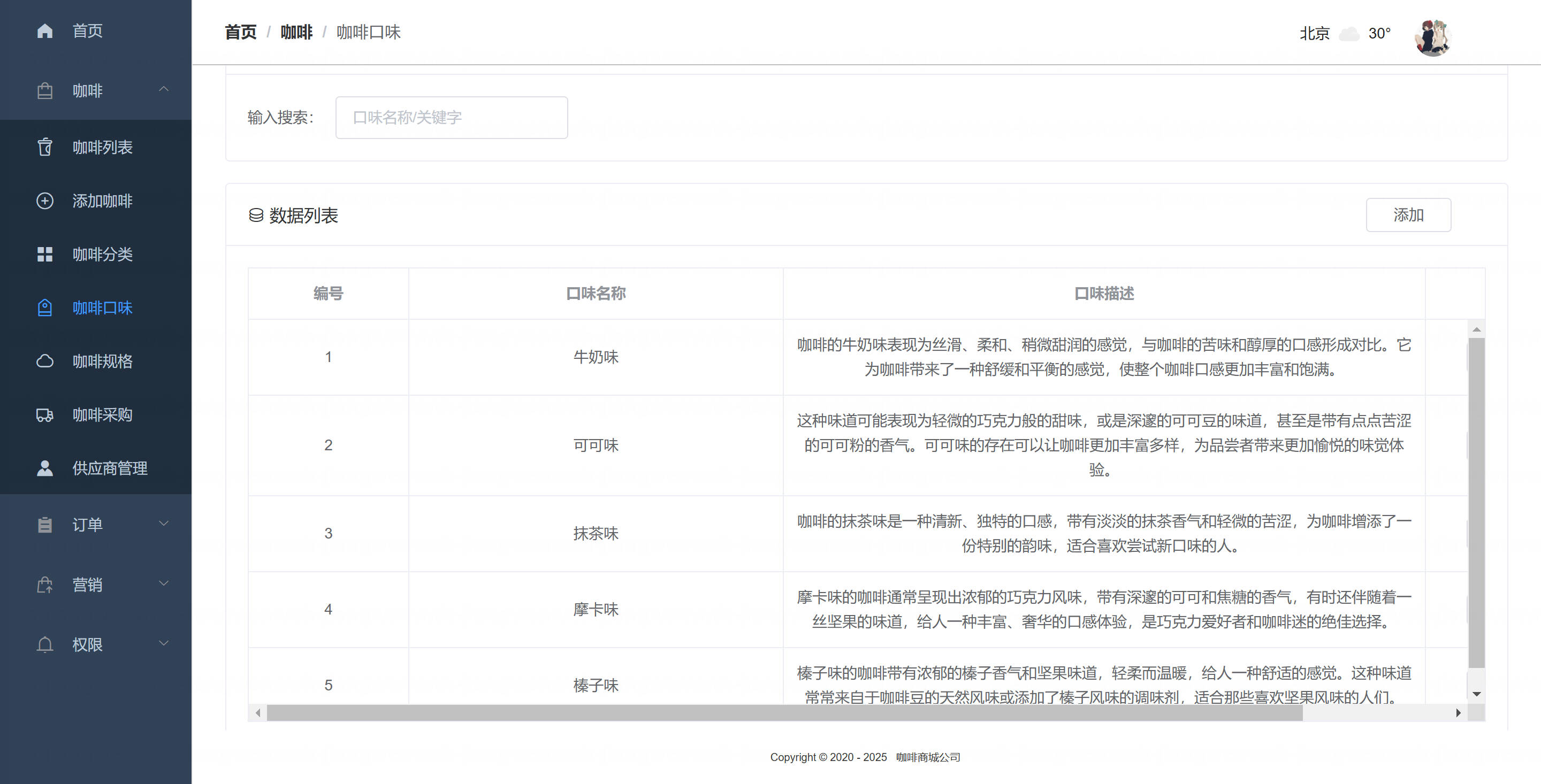1541x784 pixels.
Task: Click the 口味名称 column header
Action: (x=596, y=294)
